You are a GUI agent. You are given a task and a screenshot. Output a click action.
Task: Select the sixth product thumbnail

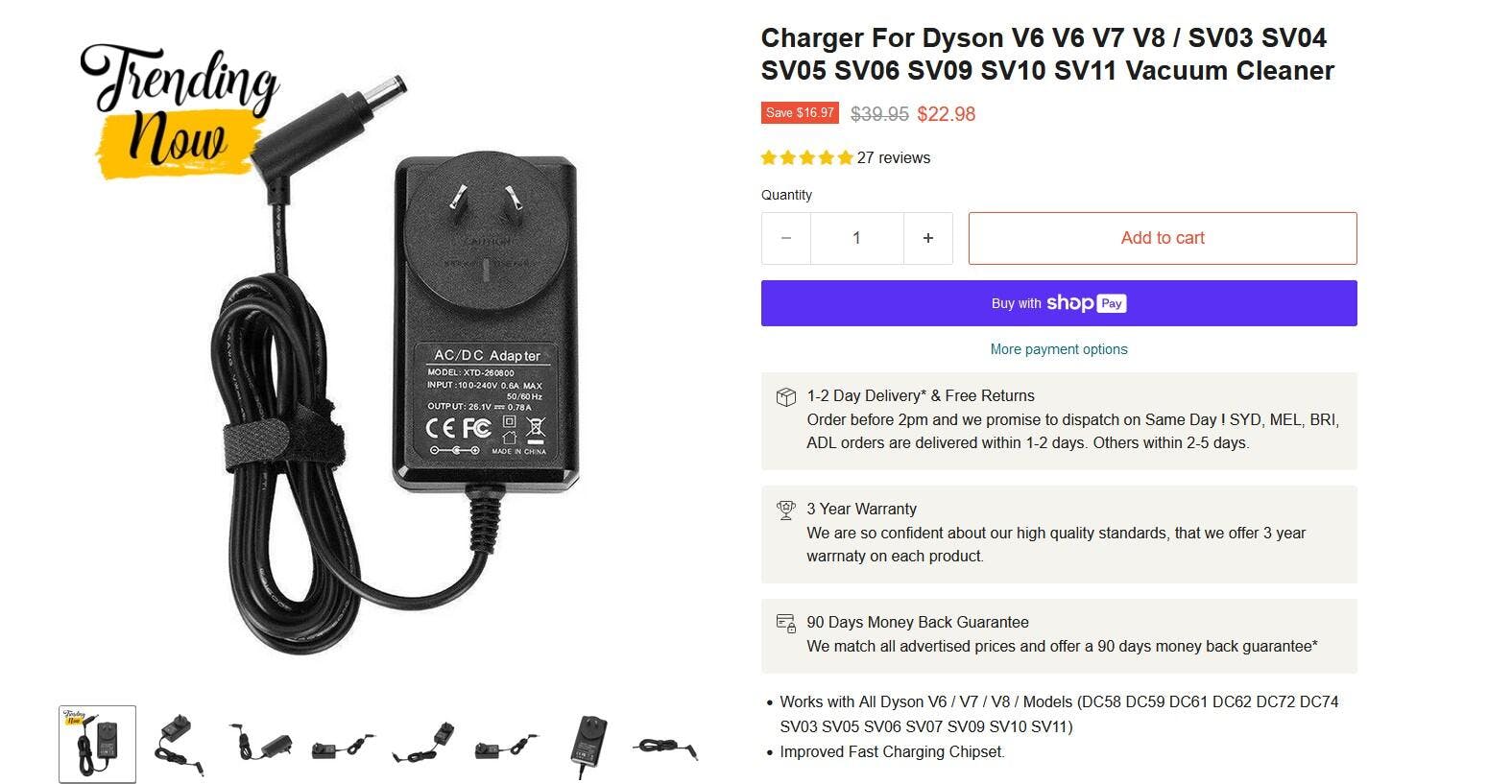click(x=505, y=745)
